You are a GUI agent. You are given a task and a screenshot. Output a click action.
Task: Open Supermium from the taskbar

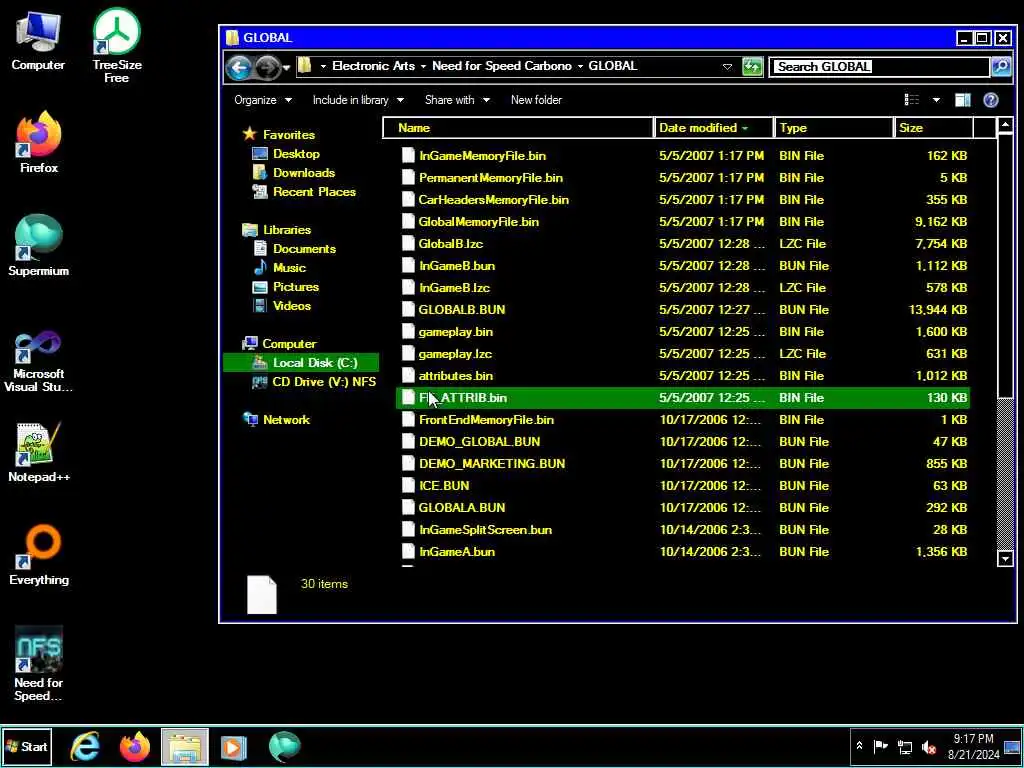pyautogui.click(x=284, y=746)
